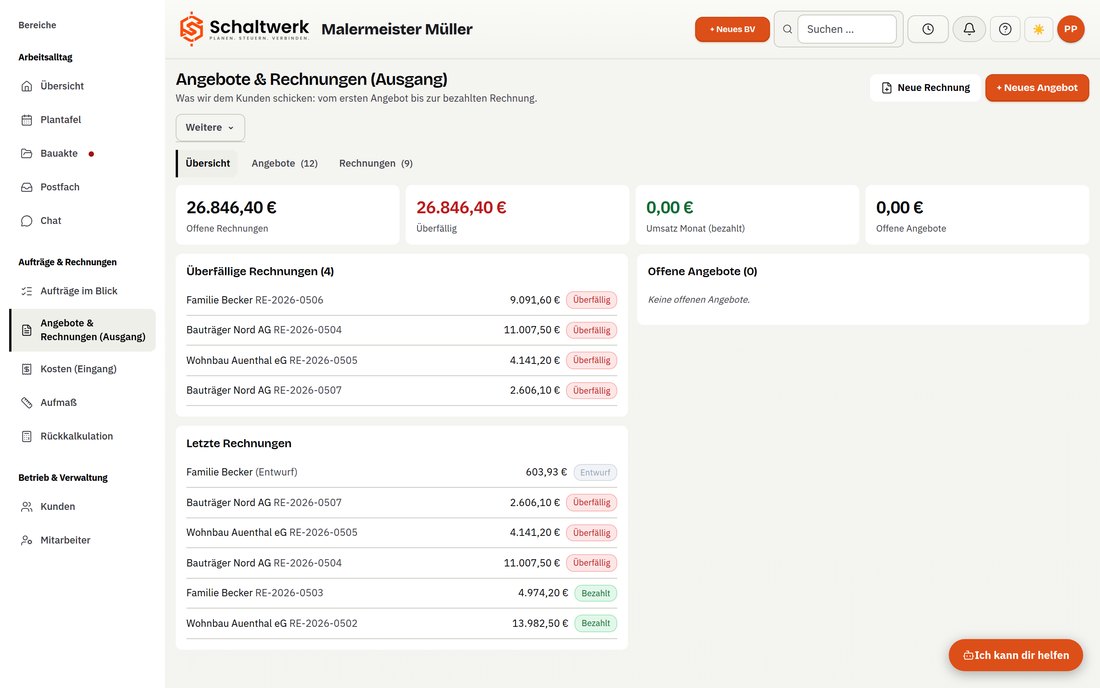This screenshot has height=688, width=1100.
Task: Open the Aufmaß ruler icon
Action: 27,403
